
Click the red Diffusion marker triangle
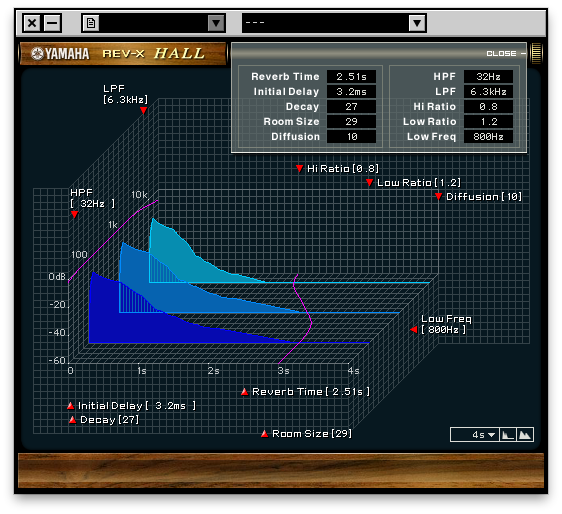click(438, 196)
